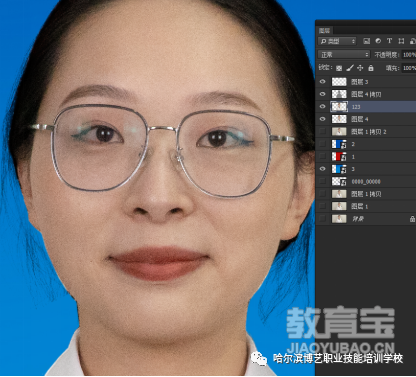Switch to the 图层 panel tab

pos(324,31)
